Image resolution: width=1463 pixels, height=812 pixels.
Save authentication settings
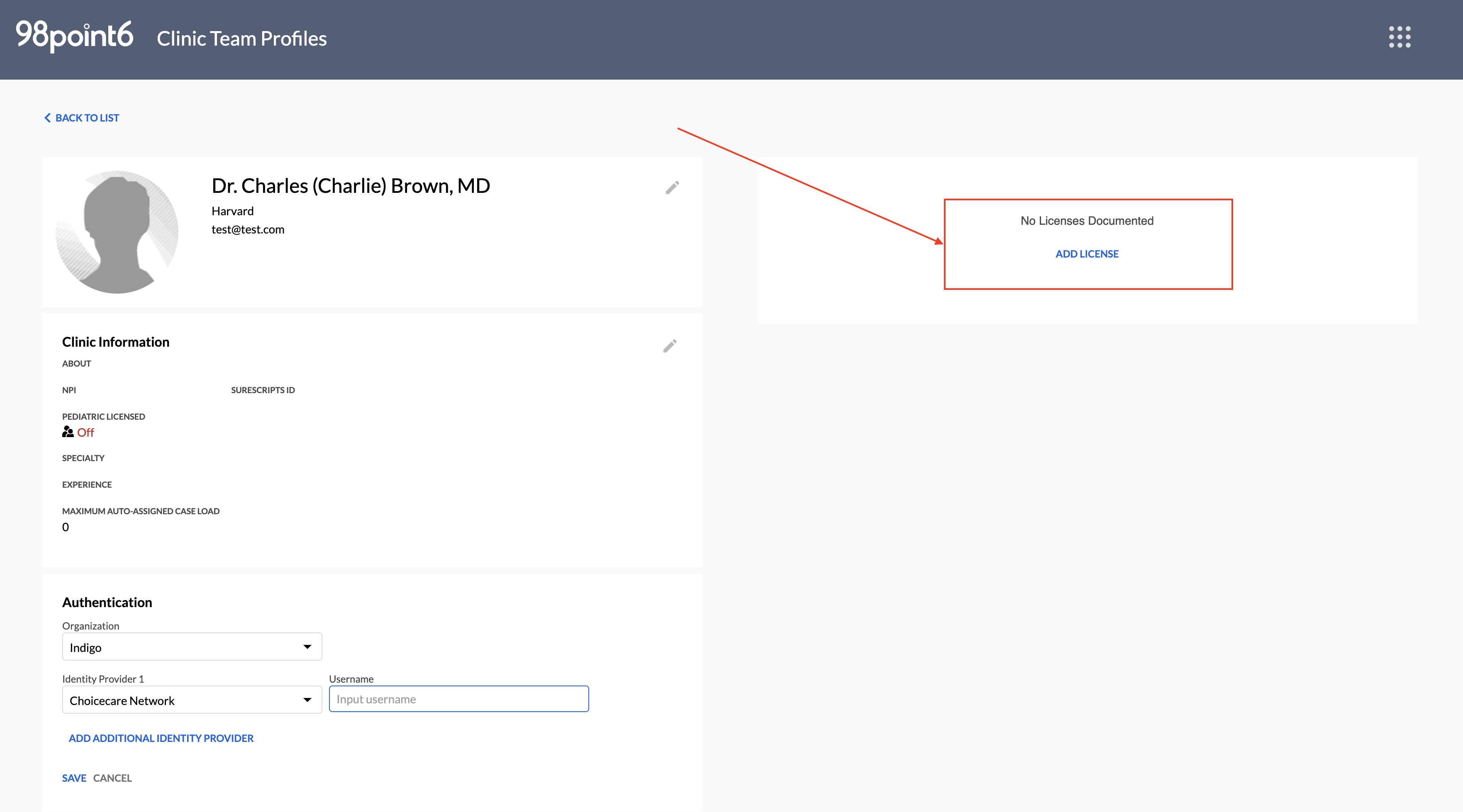pos(74,778)
